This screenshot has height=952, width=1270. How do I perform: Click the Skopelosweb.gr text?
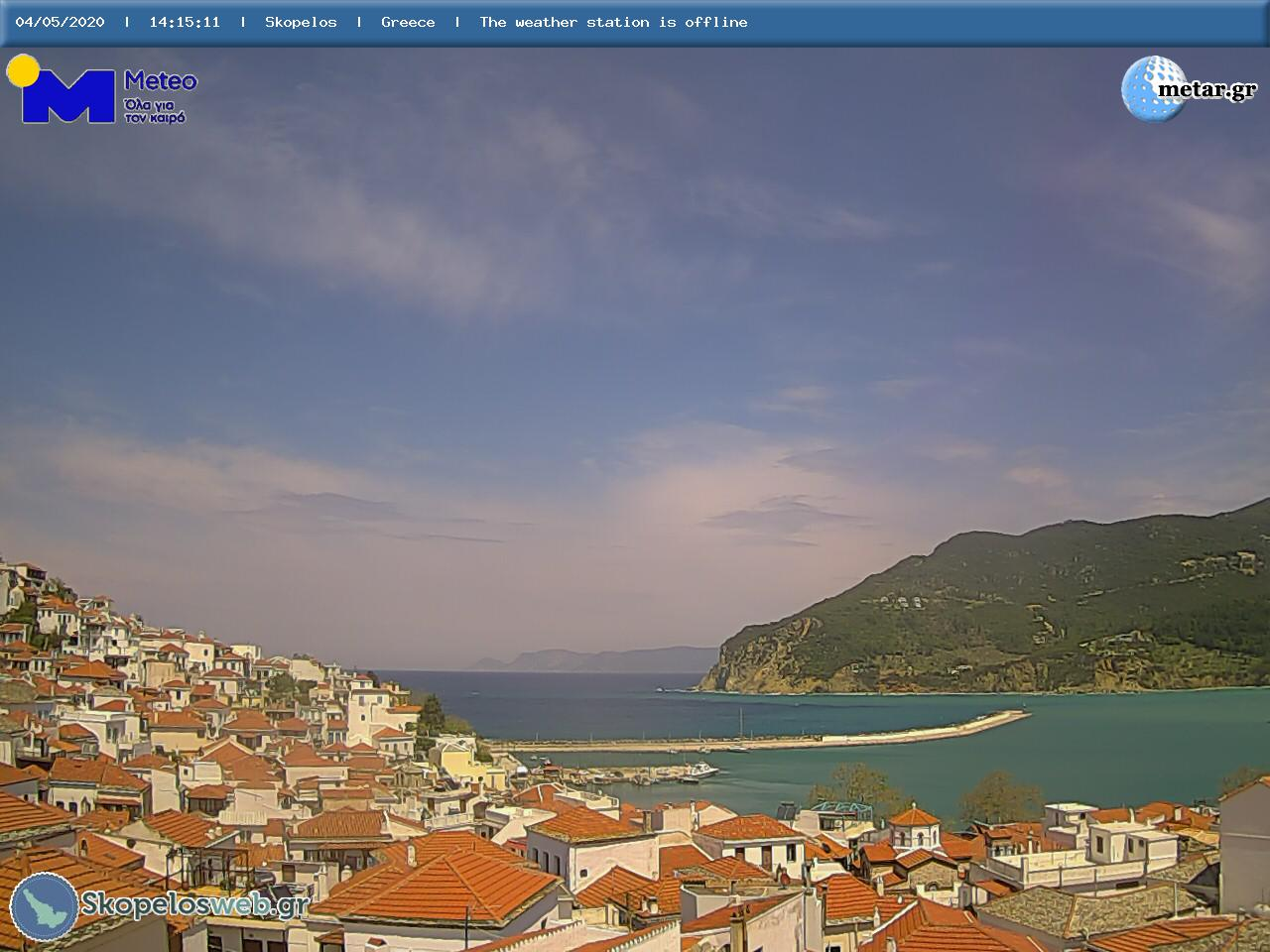(x=195, y=904)
